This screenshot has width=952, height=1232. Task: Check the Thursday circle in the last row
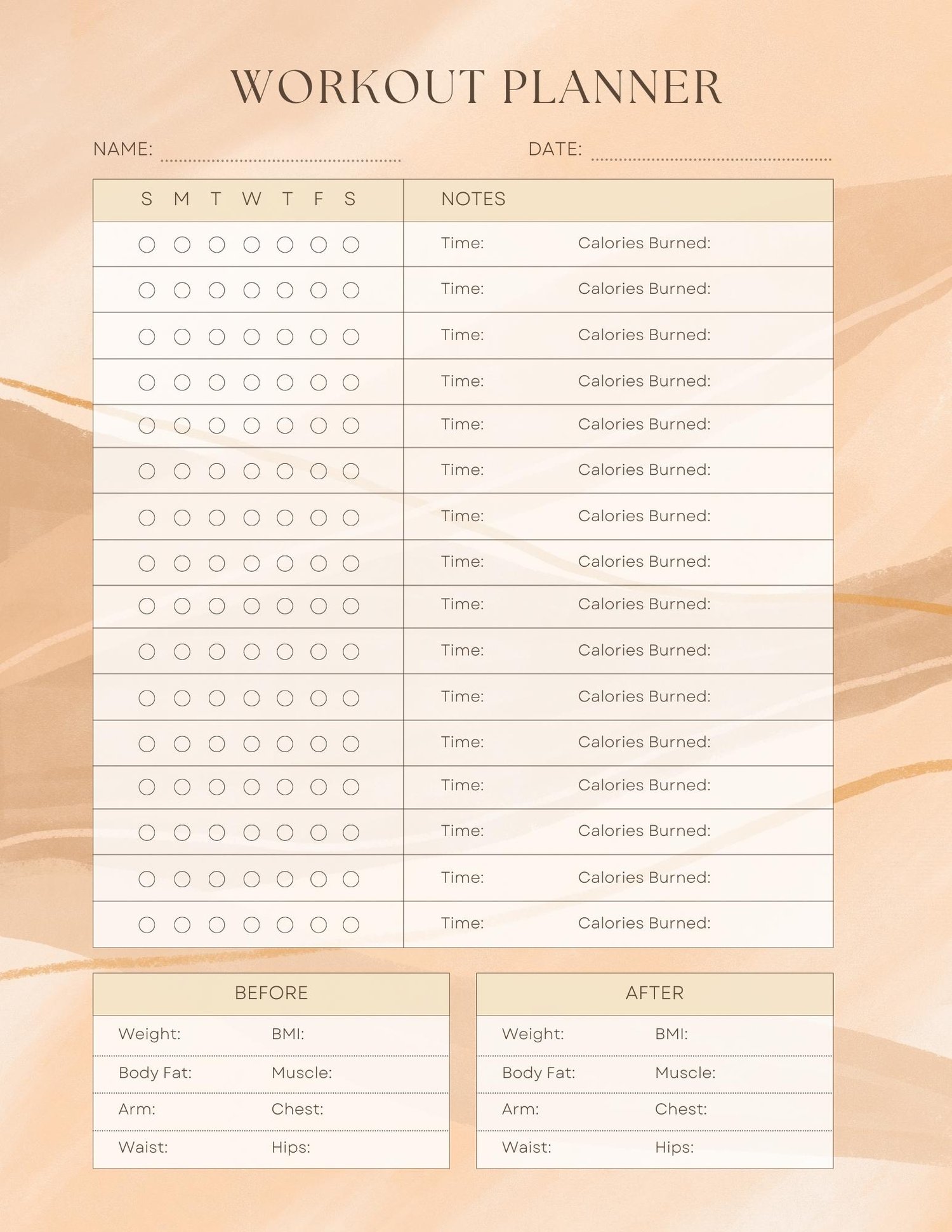coord(285,925)
